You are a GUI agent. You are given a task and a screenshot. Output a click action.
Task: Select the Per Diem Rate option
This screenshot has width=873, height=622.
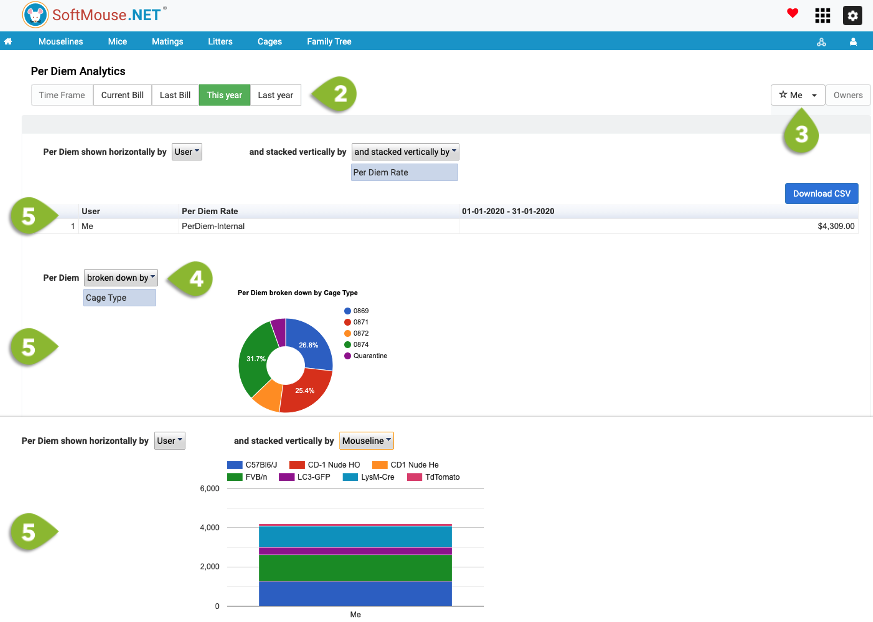click(404, 173)
